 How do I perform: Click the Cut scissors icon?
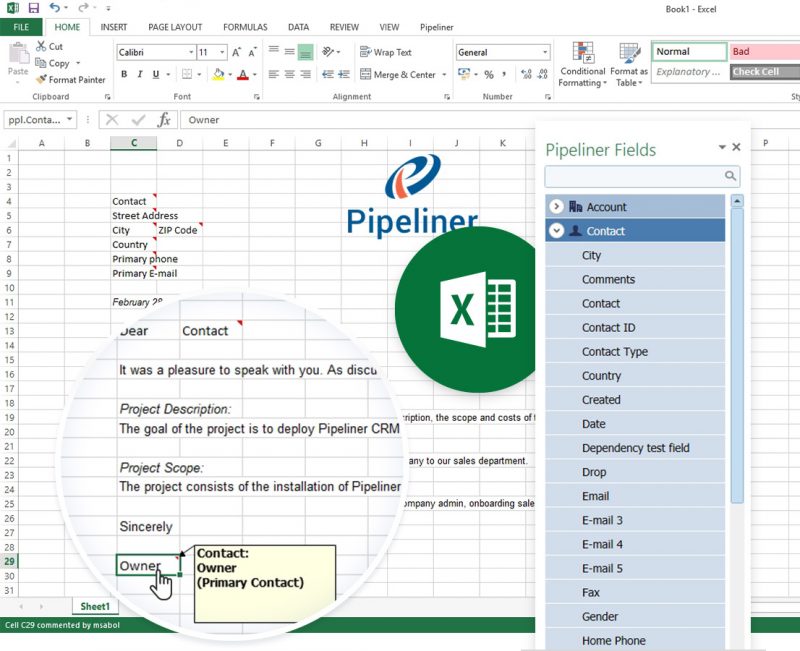coord(41,46)
